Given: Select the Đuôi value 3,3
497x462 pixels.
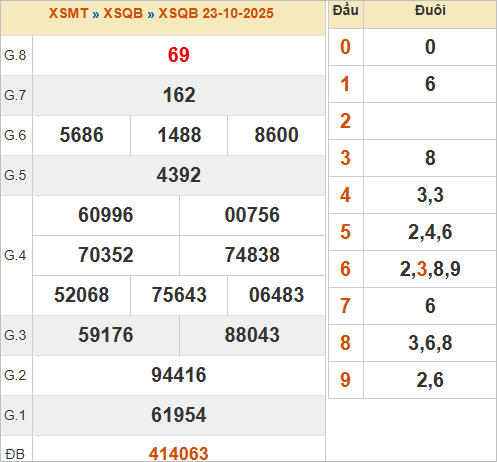Looking at the screenshot, I should point(430,195).
